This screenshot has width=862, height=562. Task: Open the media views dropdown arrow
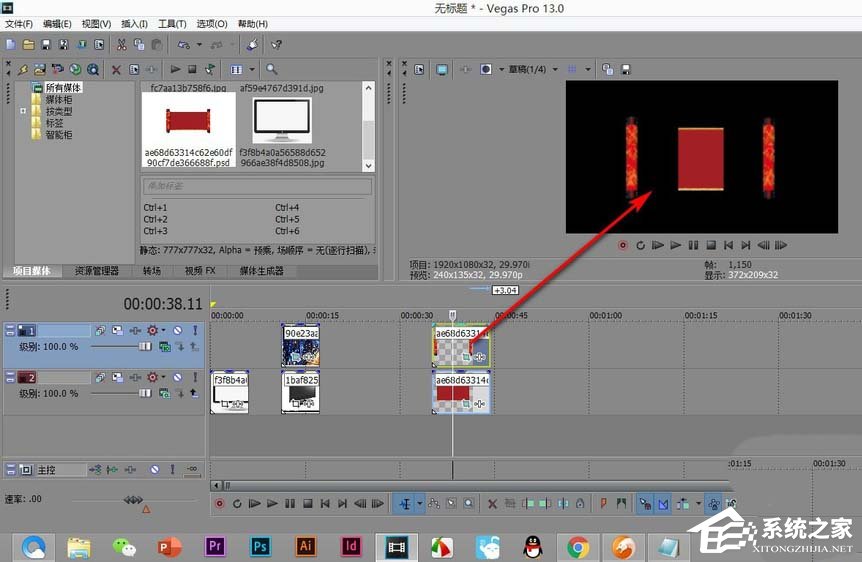tap(250, 70)
